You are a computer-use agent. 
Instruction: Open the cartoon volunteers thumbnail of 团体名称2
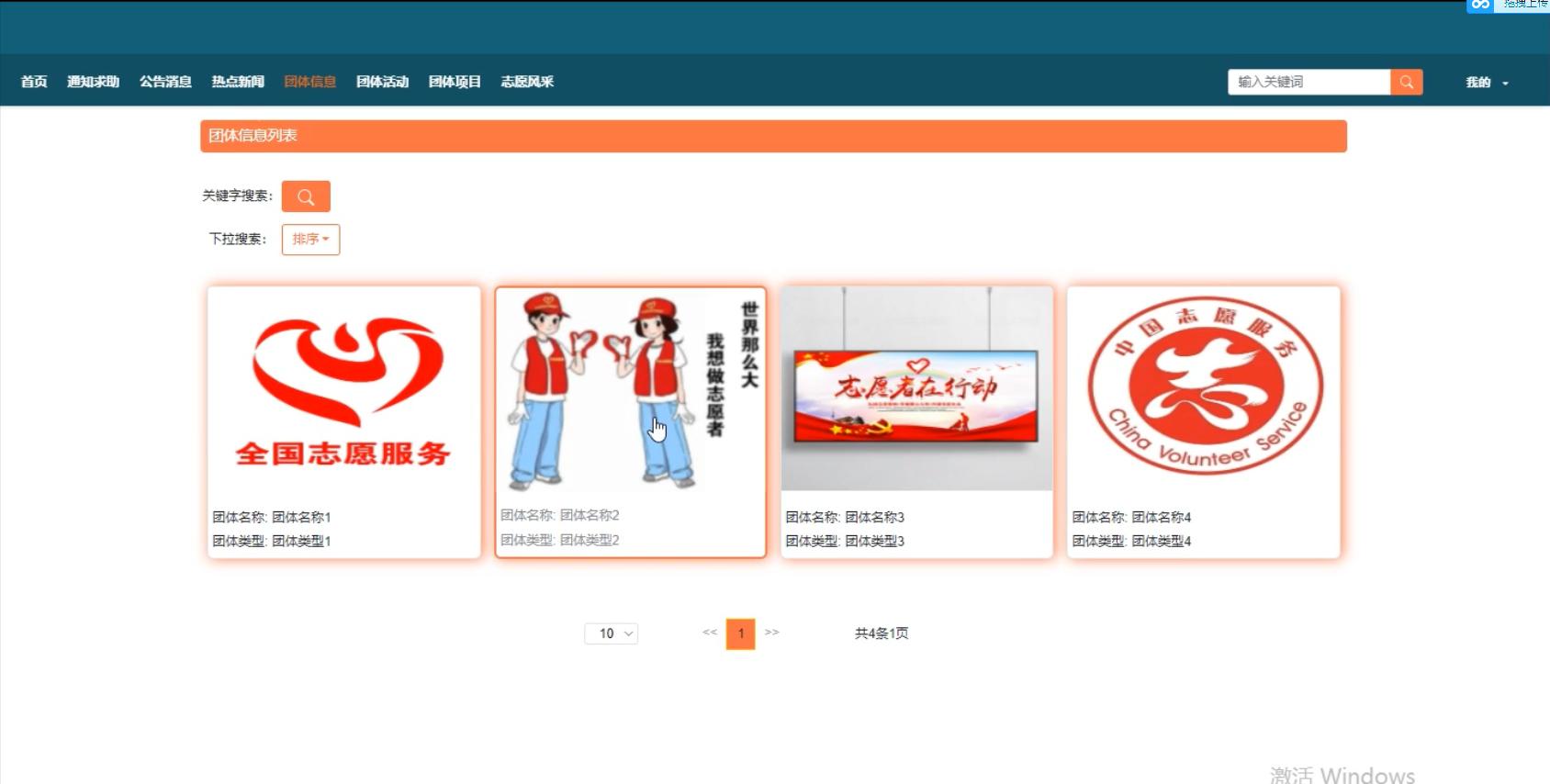point(631,390)
